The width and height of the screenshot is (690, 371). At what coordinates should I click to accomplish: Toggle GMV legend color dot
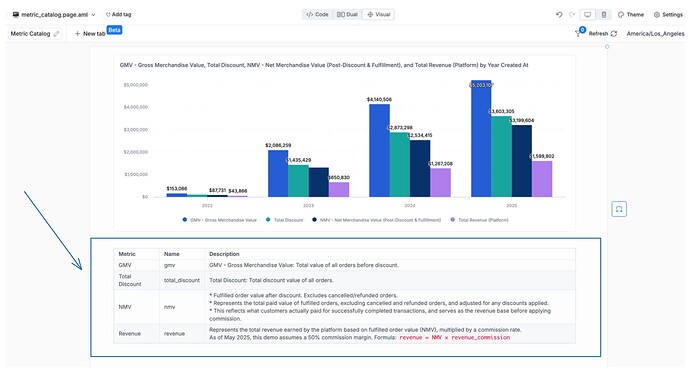point(185,220)
